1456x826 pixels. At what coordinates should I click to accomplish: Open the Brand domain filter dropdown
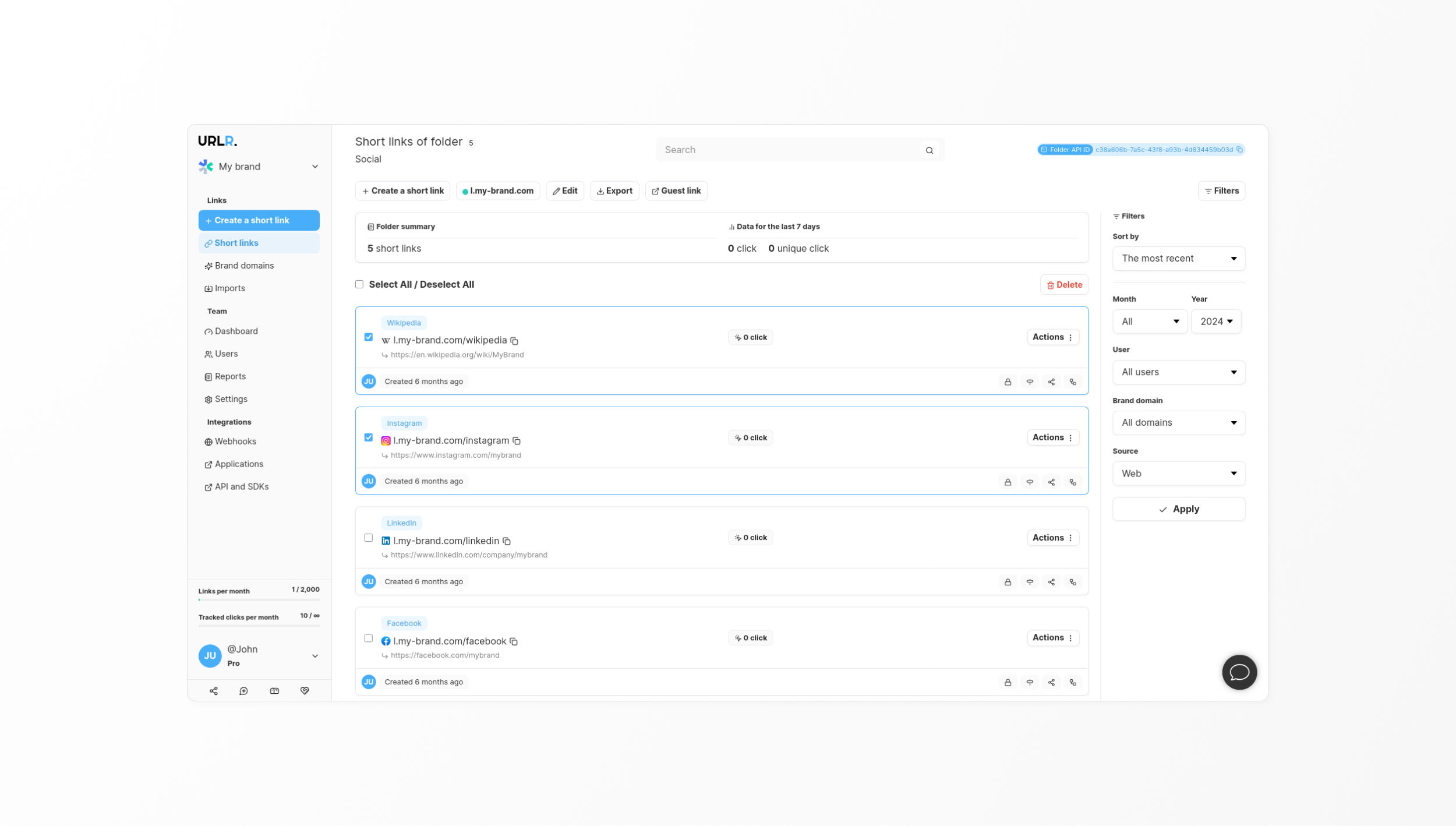[x=1179, y=423]
